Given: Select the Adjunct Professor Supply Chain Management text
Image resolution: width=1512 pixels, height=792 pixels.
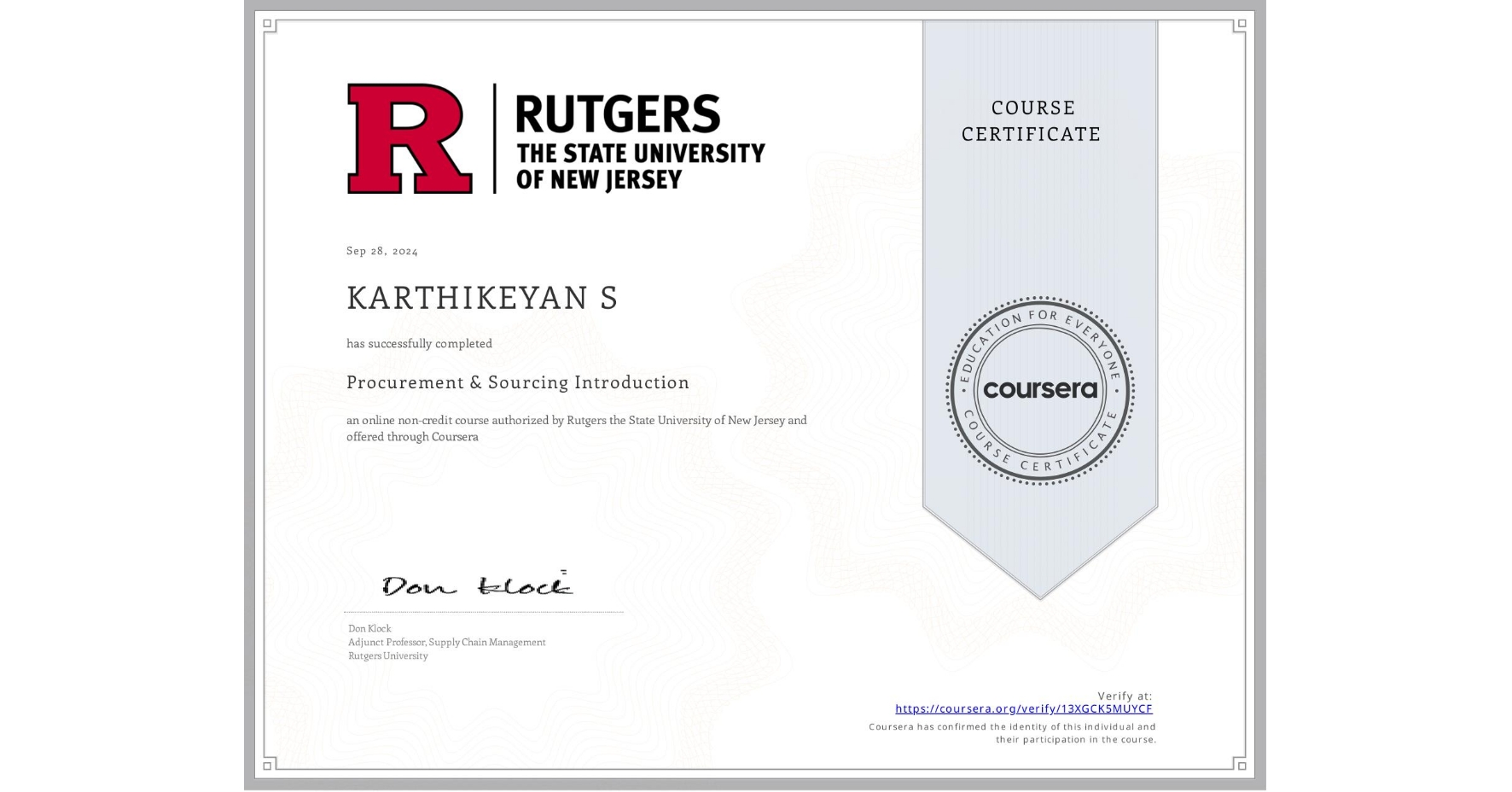Looking at the screenshot, I should click(x=446, y=642).
